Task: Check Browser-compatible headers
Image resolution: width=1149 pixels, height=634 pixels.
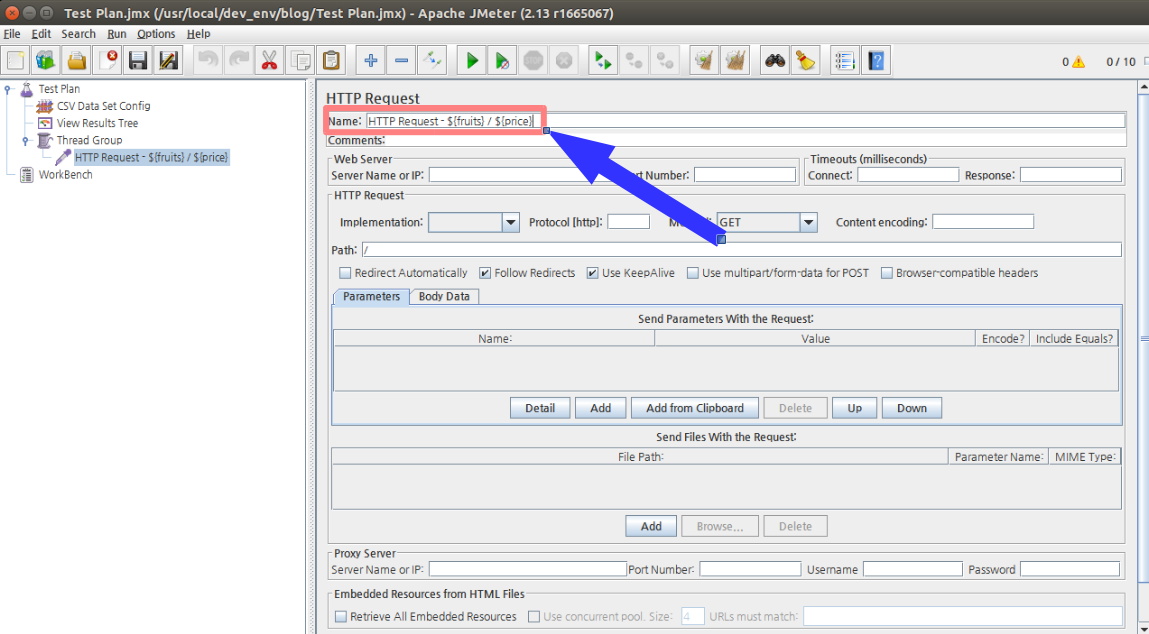Action: [x=887, y=273]
